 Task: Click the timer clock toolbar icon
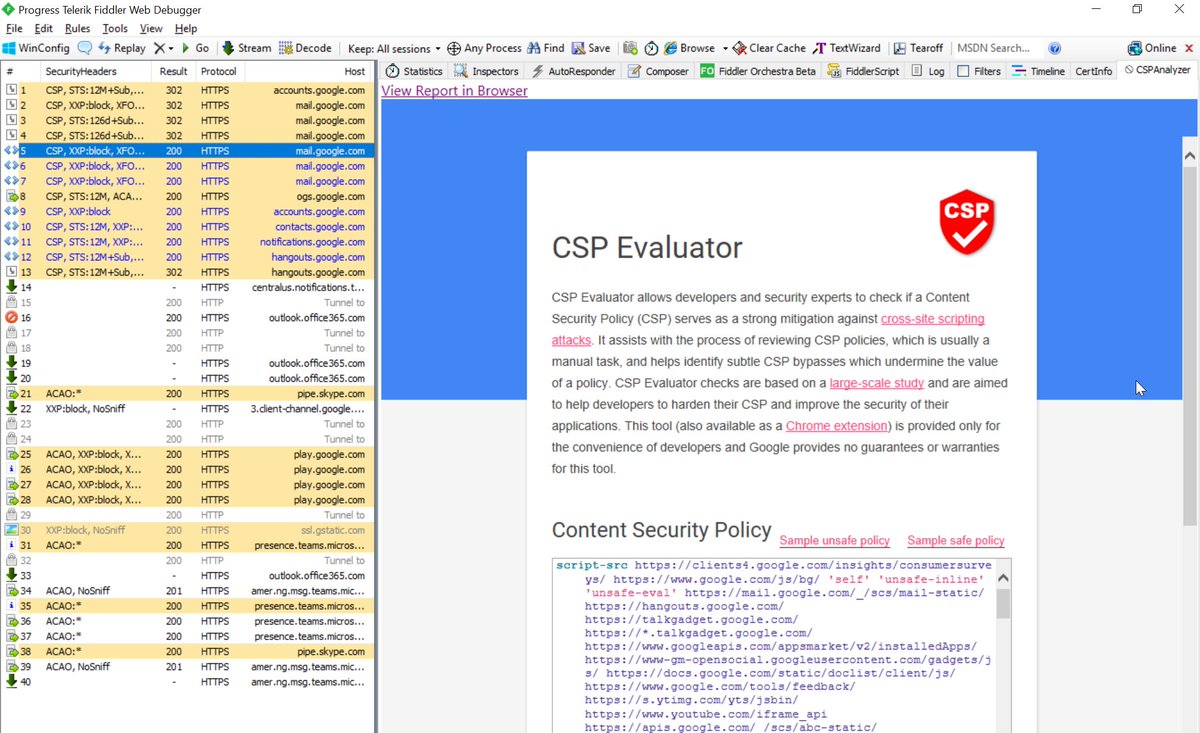pyautogui.click(x=651, y=48)
